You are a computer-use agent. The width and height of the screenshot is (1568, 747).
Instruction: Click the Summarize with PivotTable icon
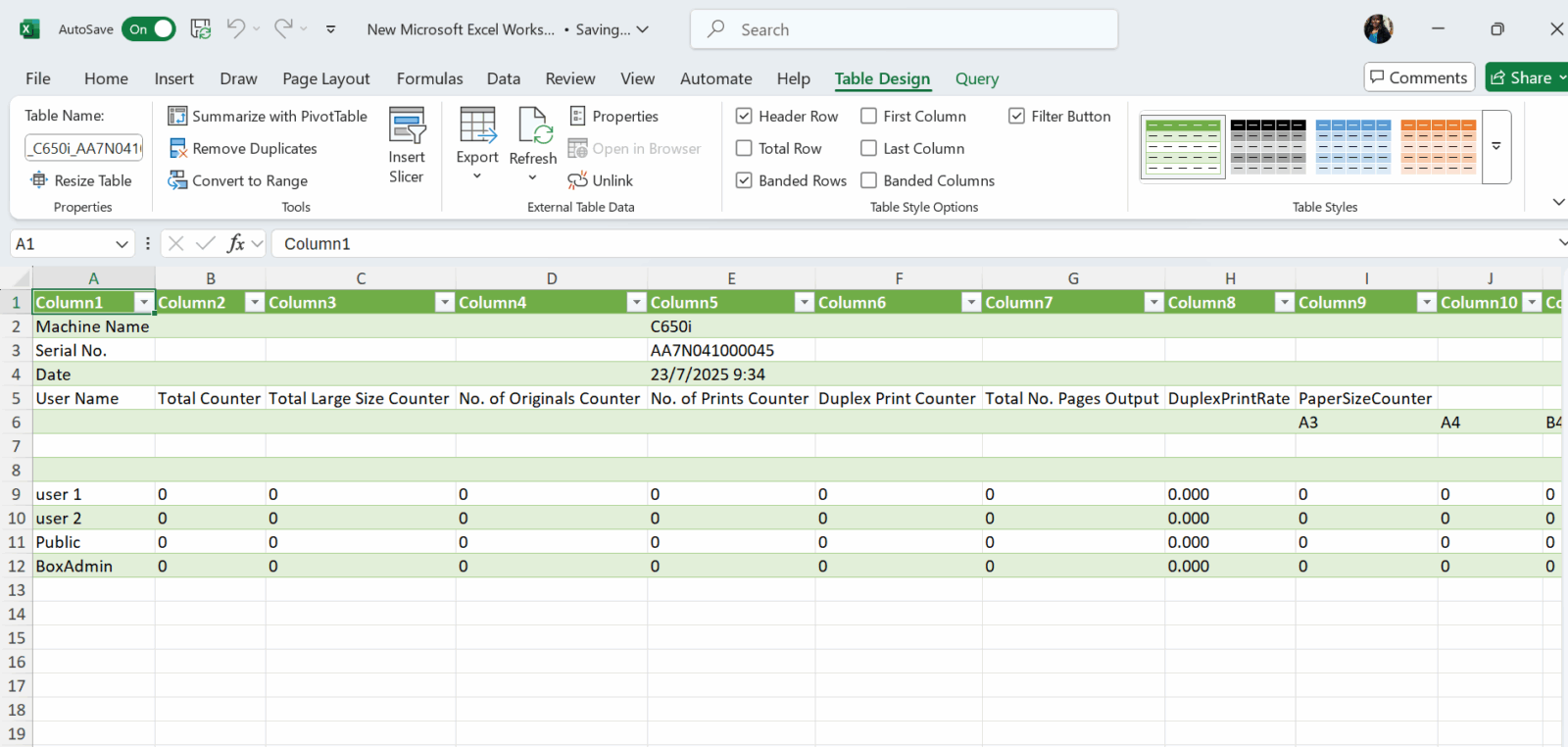(x=177, y=116)
